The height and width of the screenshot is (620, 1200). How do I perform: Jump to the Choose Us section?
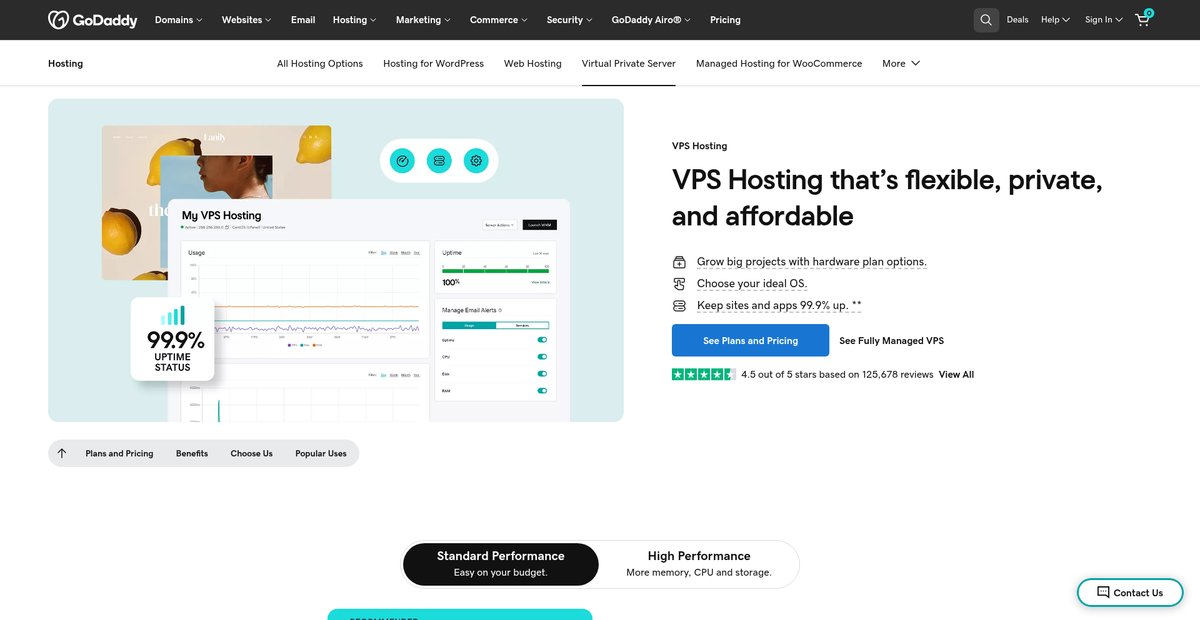coord(252,453)
